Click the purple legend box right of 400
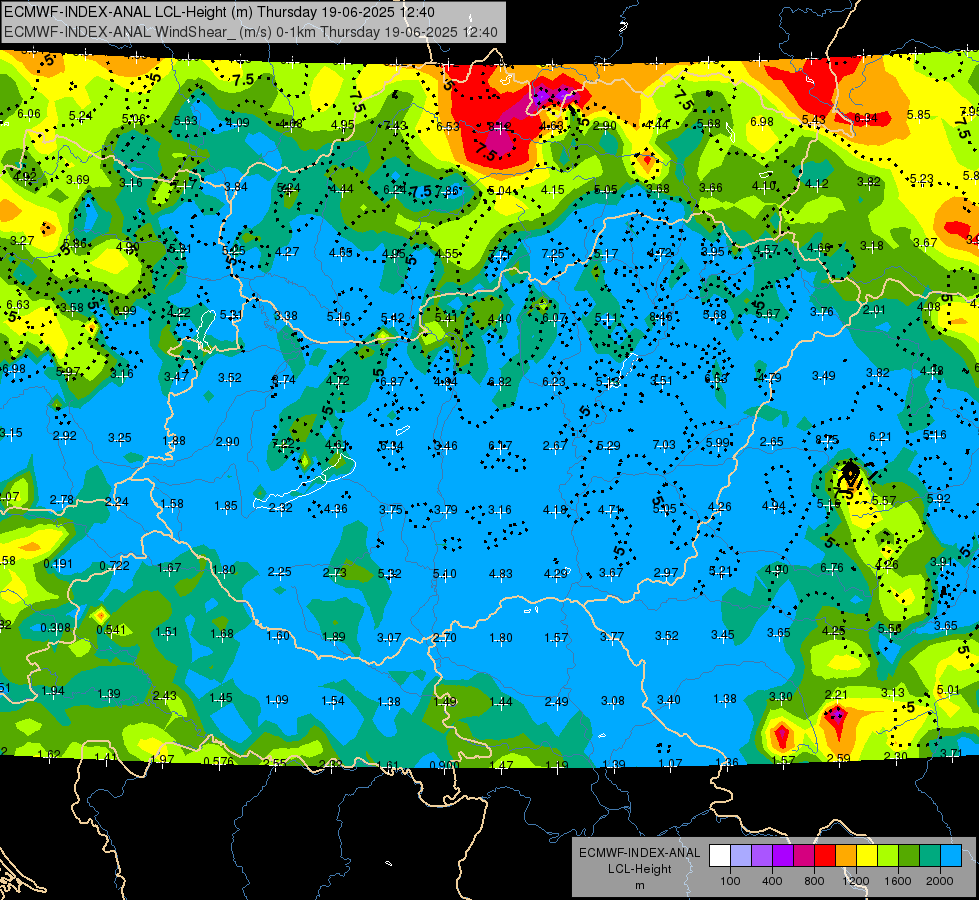 (x=783, y=855)
